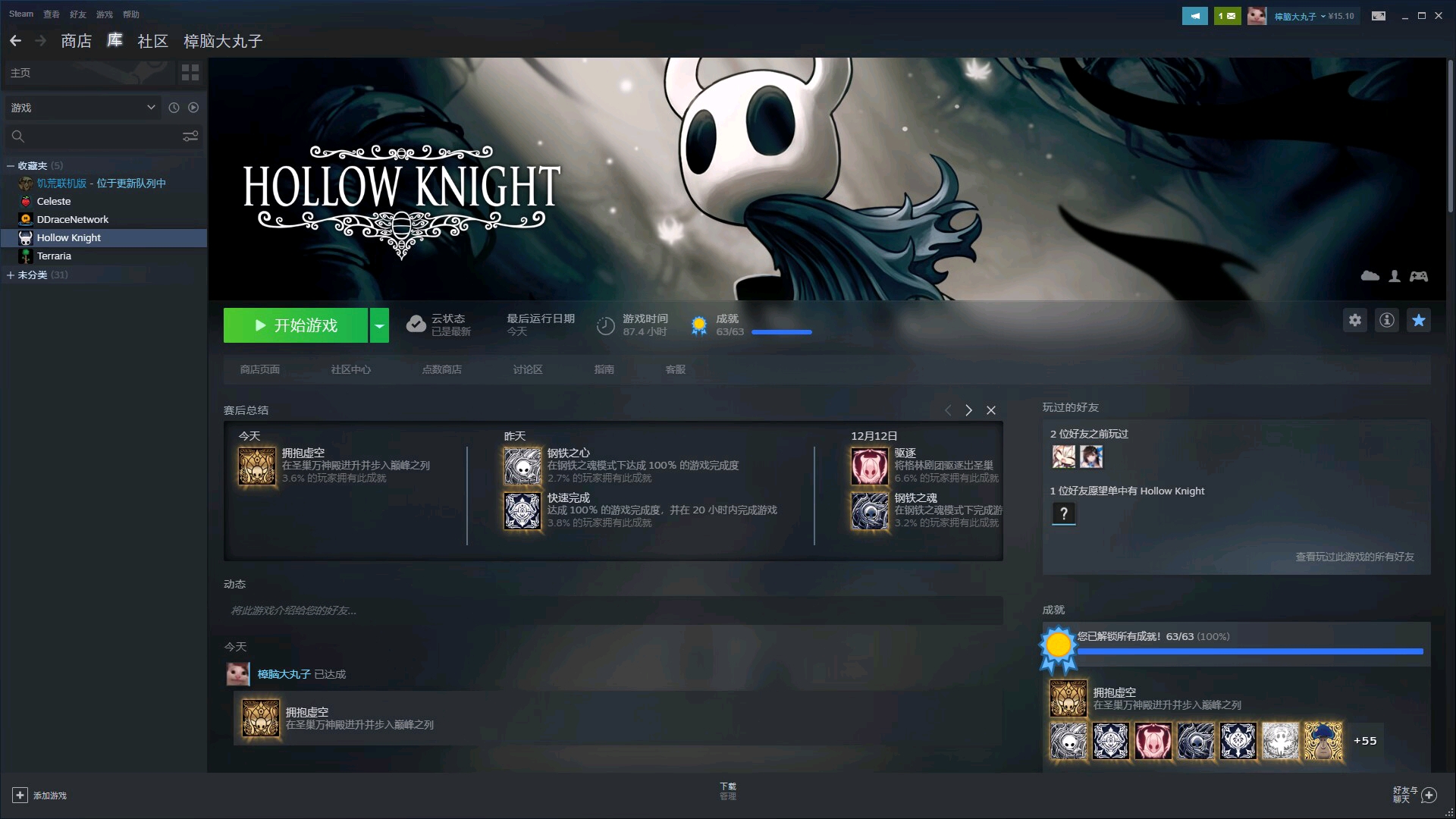Open friends and chat plus icon
Viewport: 1456px width, 819px height.
coord(1429,795)
